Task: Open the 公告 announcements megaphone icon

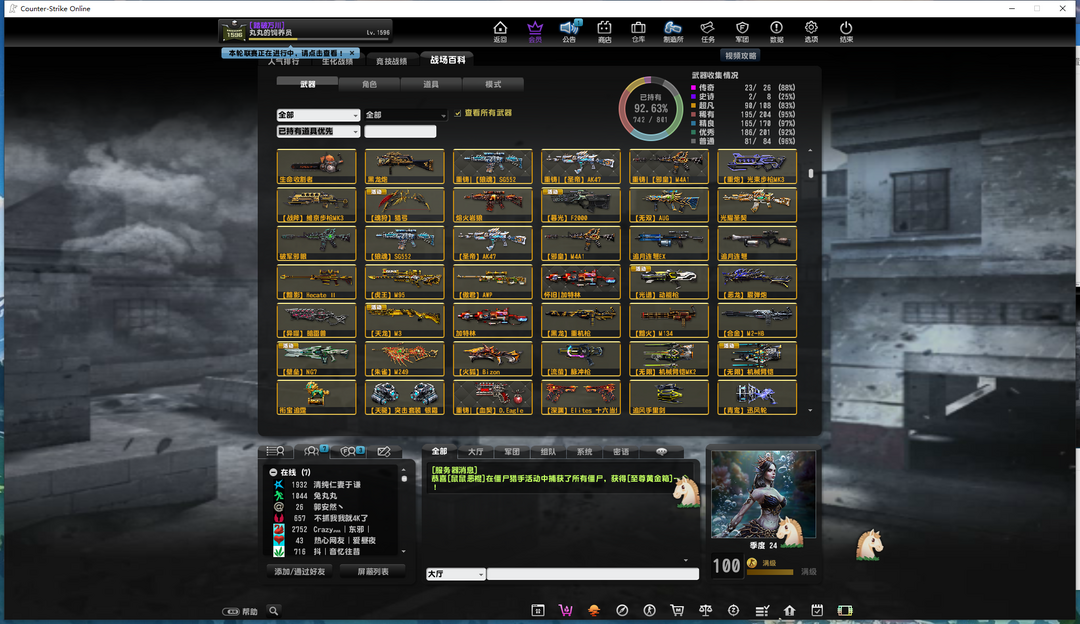Action: point(570,31)
